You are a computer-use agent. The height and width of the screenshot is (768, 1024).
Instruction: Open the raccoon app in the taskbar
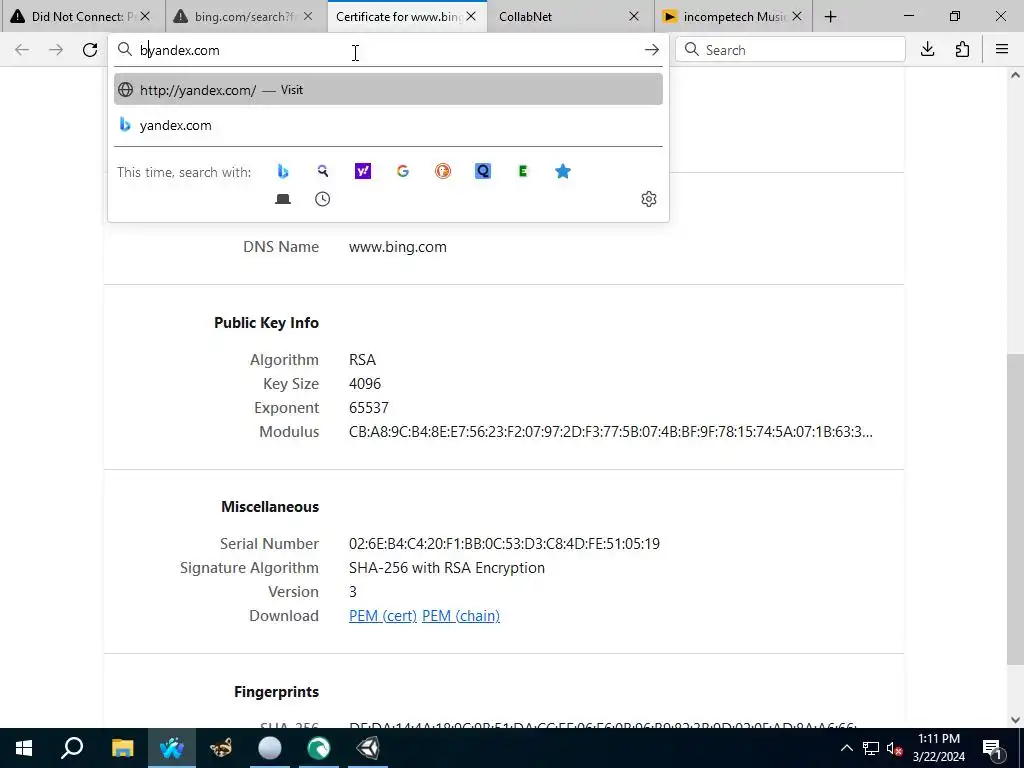tap(221, 748)
